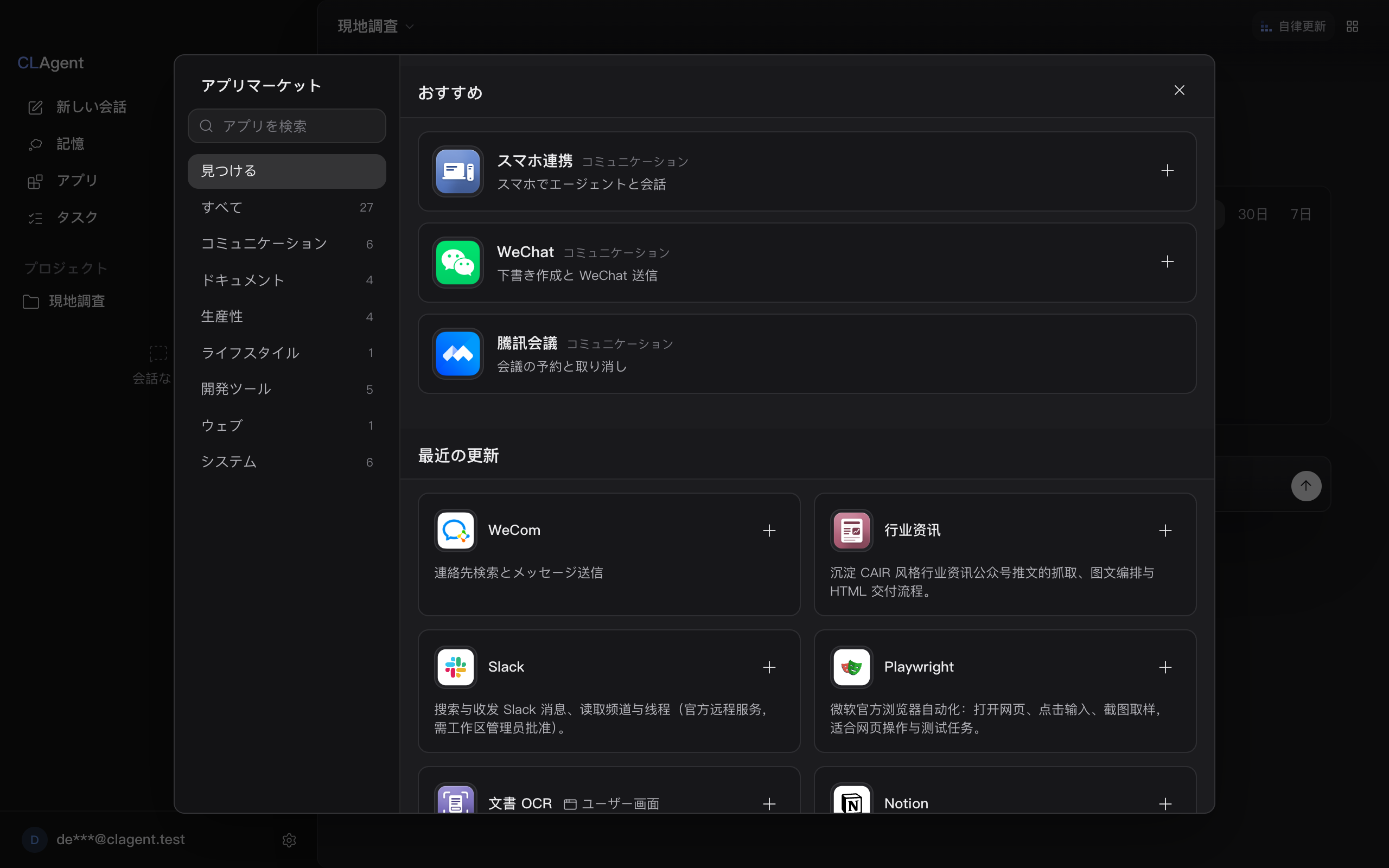The width and height of the screenshot is (1389, 868).
Task: Click the search magnifier icon in アプリを検索
Action: tap(206, 126)
